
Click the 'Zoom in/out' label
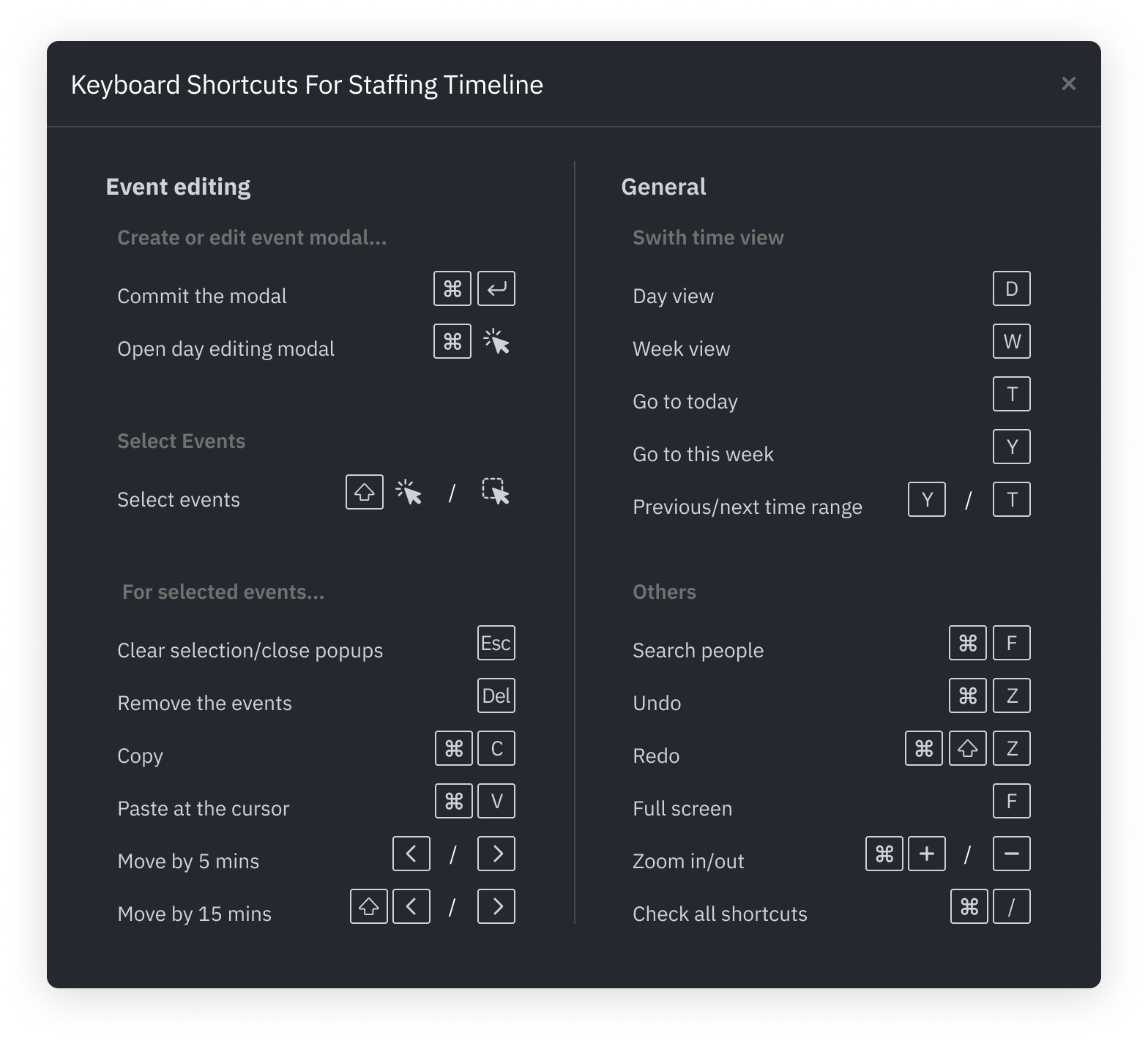click(688, 861)
